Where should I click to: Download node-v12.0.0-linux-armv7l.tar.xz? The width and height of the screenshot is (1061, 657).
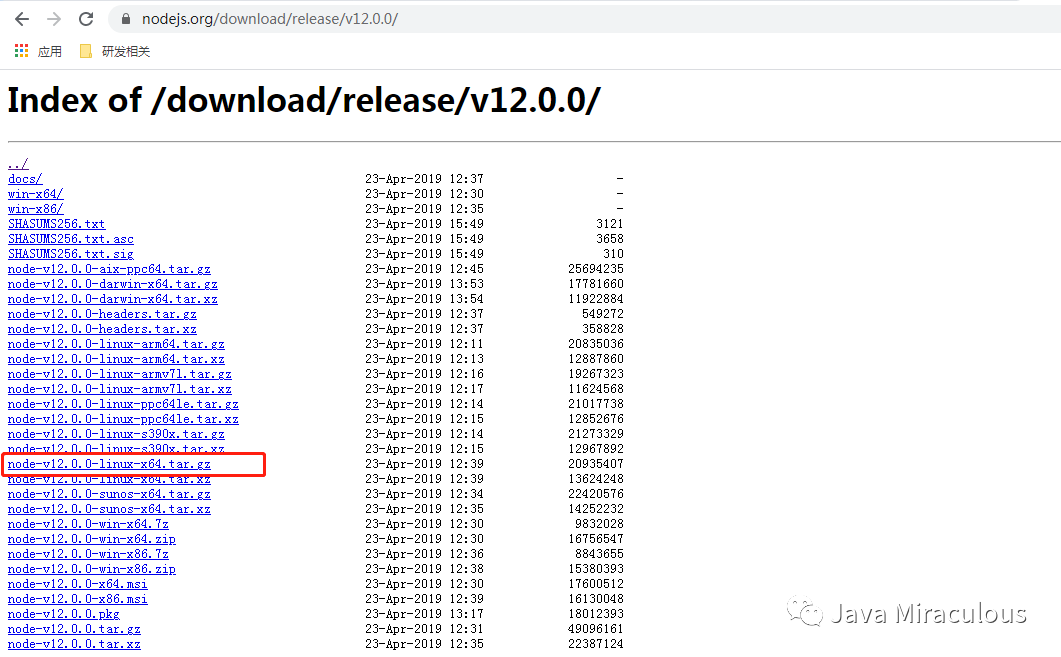120,388
